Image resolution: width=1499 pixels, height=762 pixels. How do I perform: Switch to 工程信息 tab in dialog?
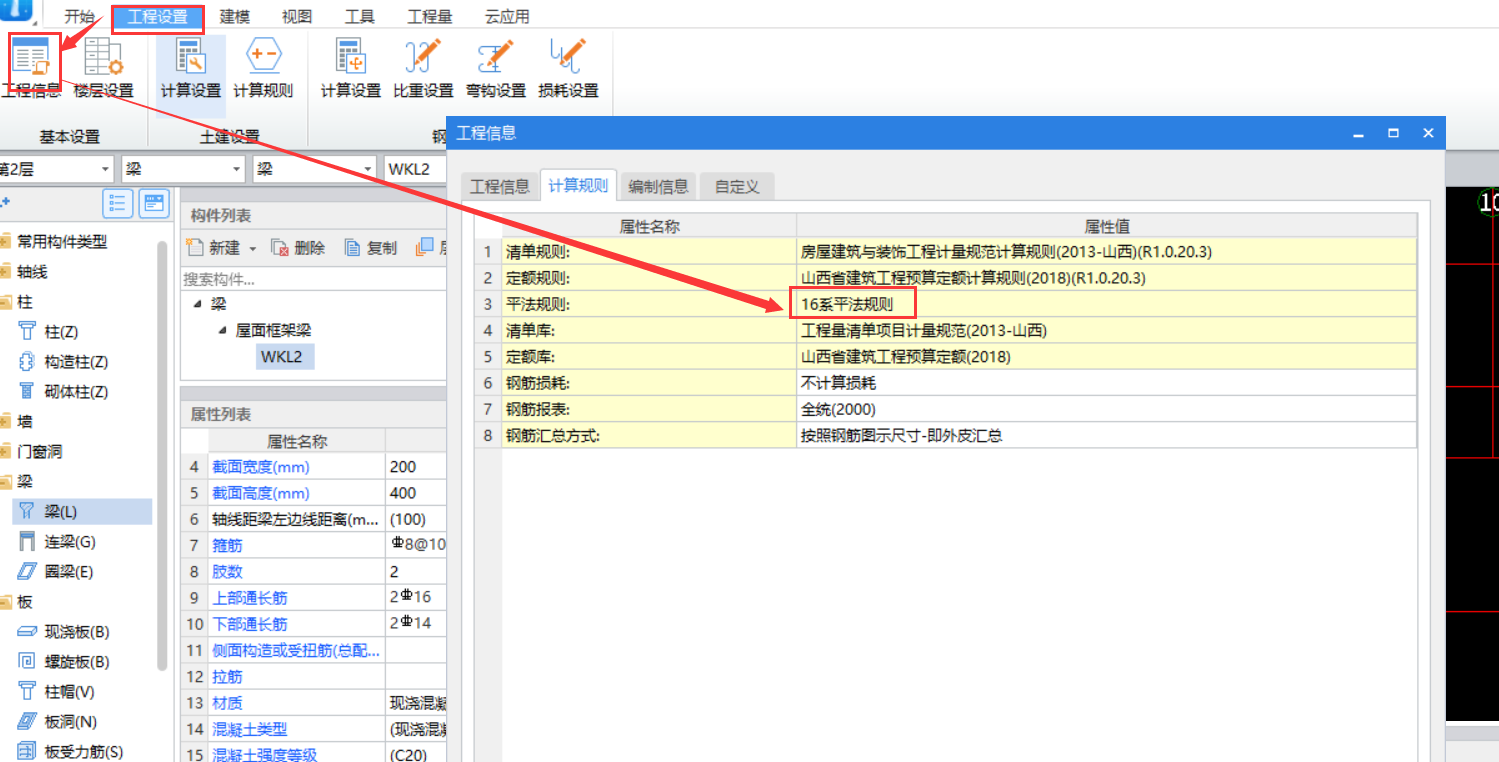pos(499,186)
